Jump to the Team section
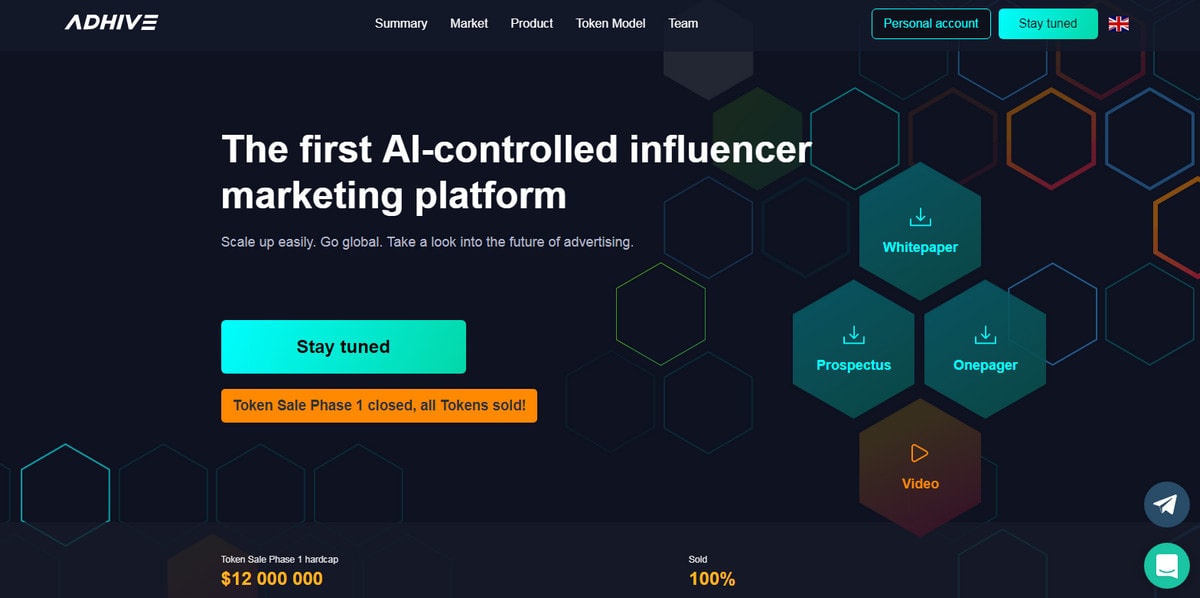This screenshot has height=598, width=1200. tap(683, 23)
